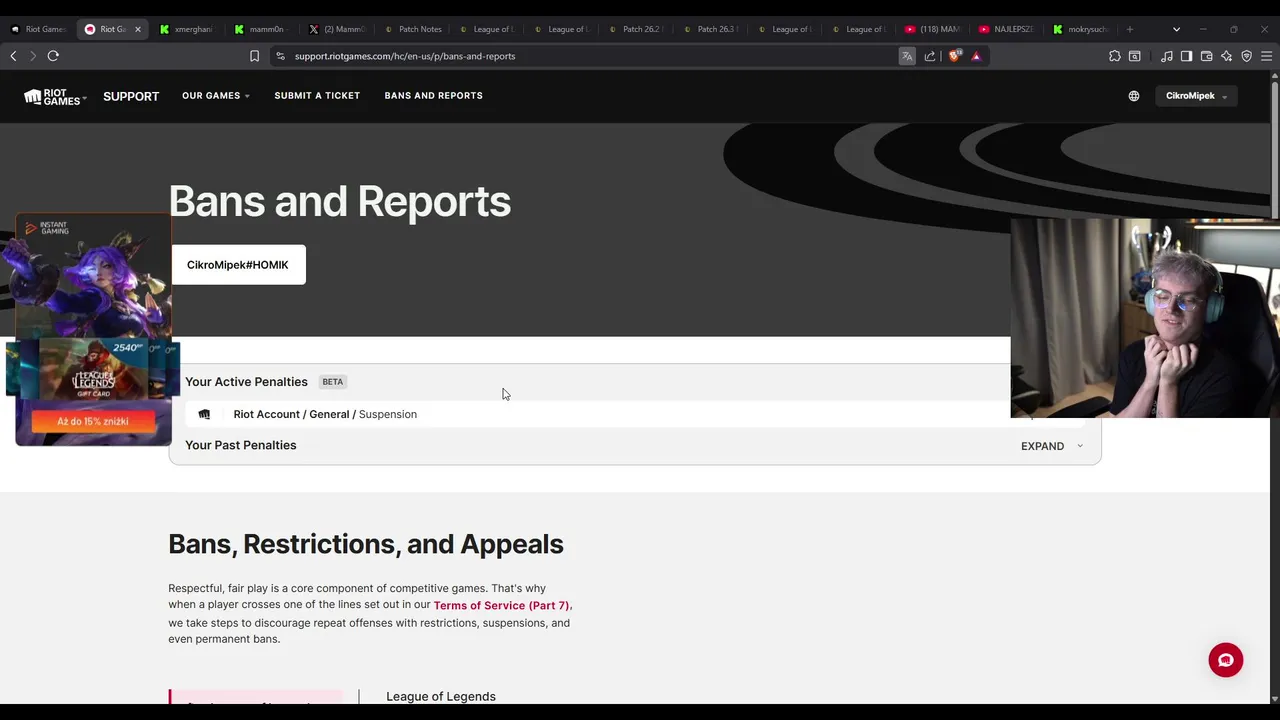Go forward with browser forward arrow
The width and height of the screenshot is (1280, 720).
[32, 56]
